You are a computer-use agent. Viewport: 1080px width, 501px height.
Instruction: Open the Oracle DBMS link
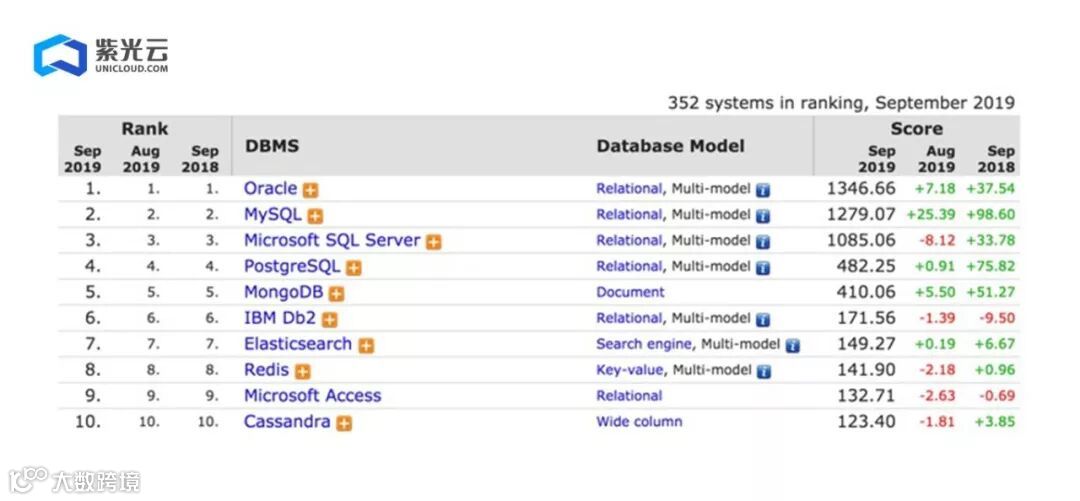click(270, 188)
